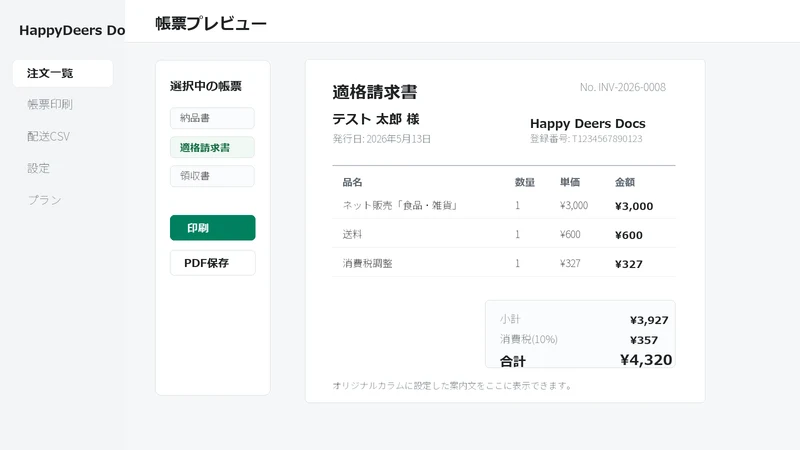Click recipient name テスト 太郎 様
Screen dimensions: 800x450
click(376, 119)
